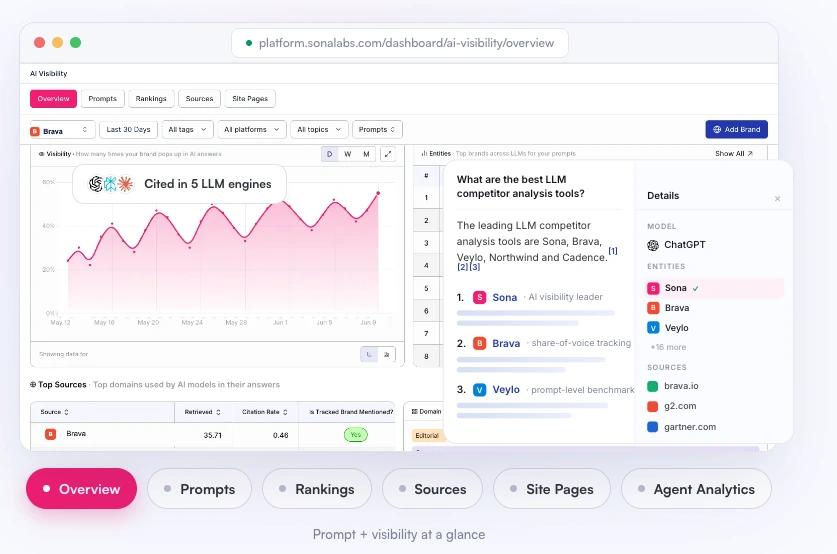
Task: Click the second chart view icon beside Showing data
Action: point(386,354)
